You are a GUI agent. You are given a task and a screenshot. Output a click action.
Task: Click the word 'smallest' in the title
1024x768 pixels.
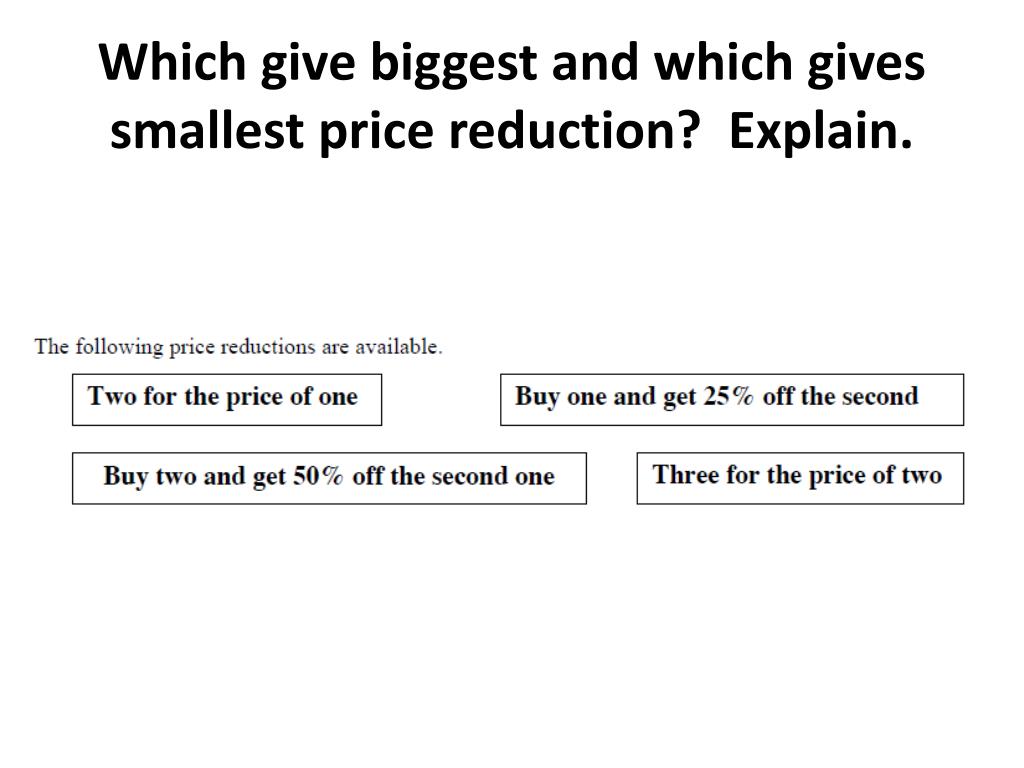[207, 129]
